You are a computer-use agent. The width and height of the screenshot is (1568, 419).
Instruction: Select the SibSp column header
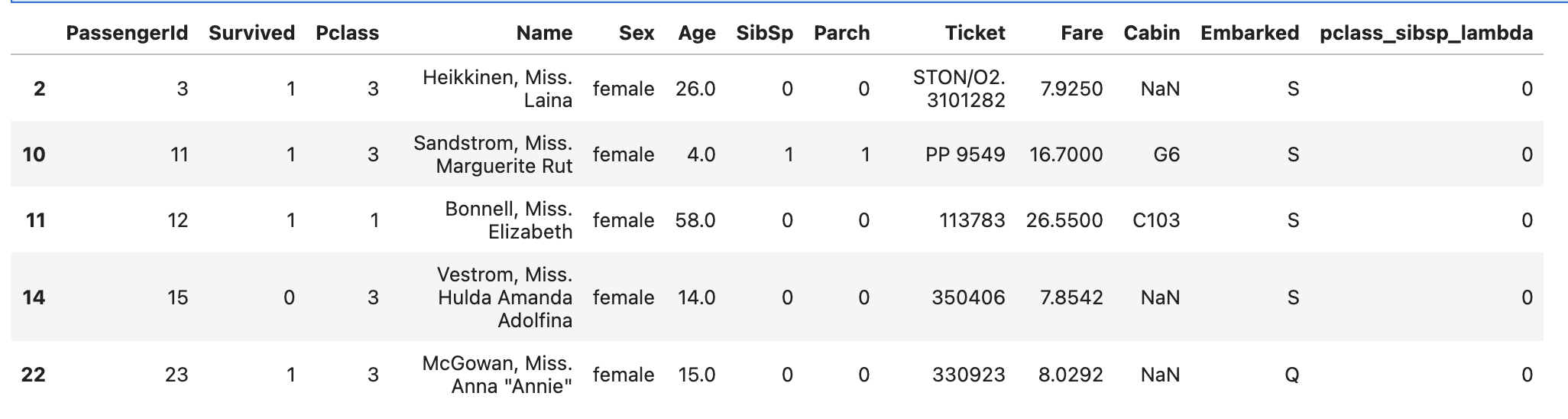(764, 33)
